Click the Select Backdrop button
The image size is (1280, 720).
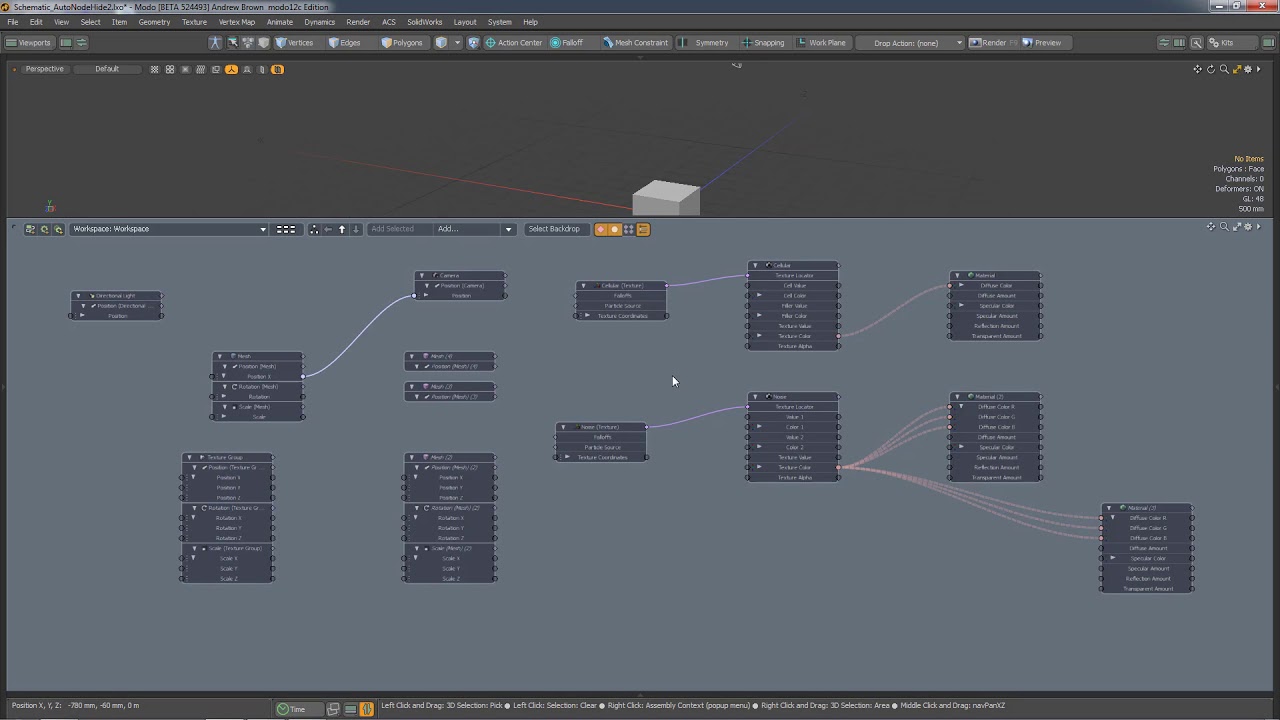click(x=554, y=229)
